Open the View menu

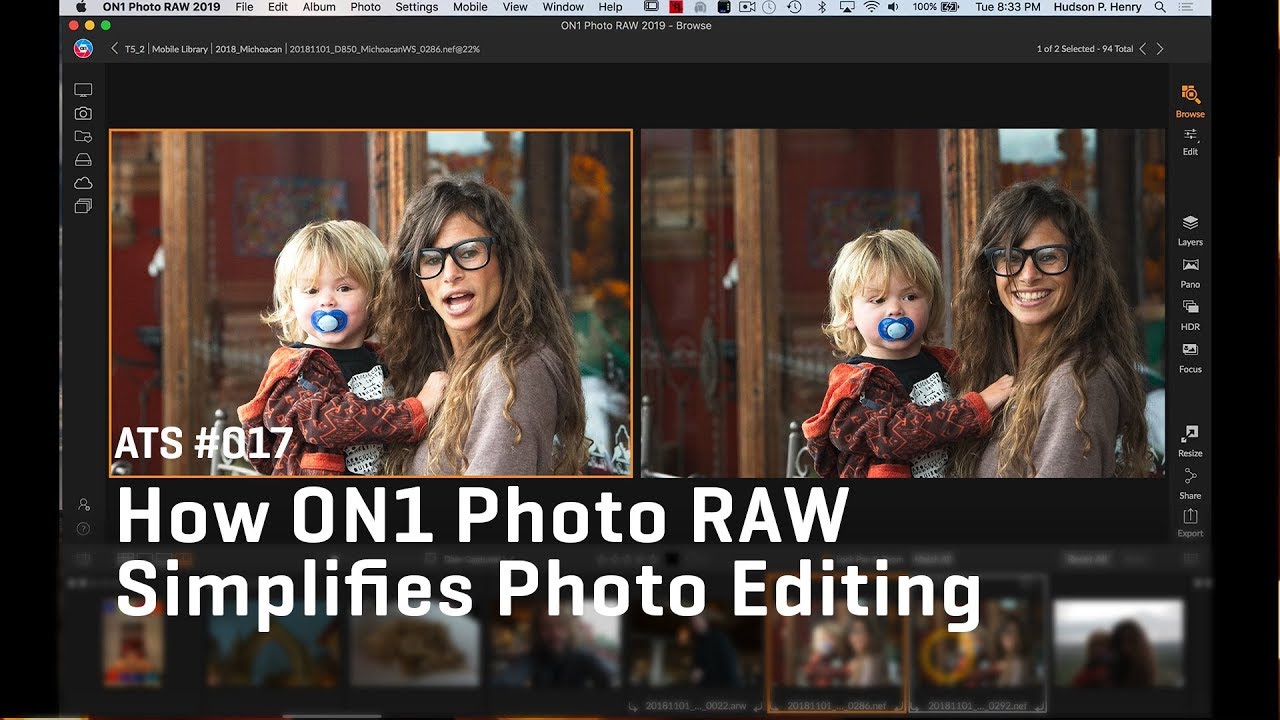(x=515, y=7)
